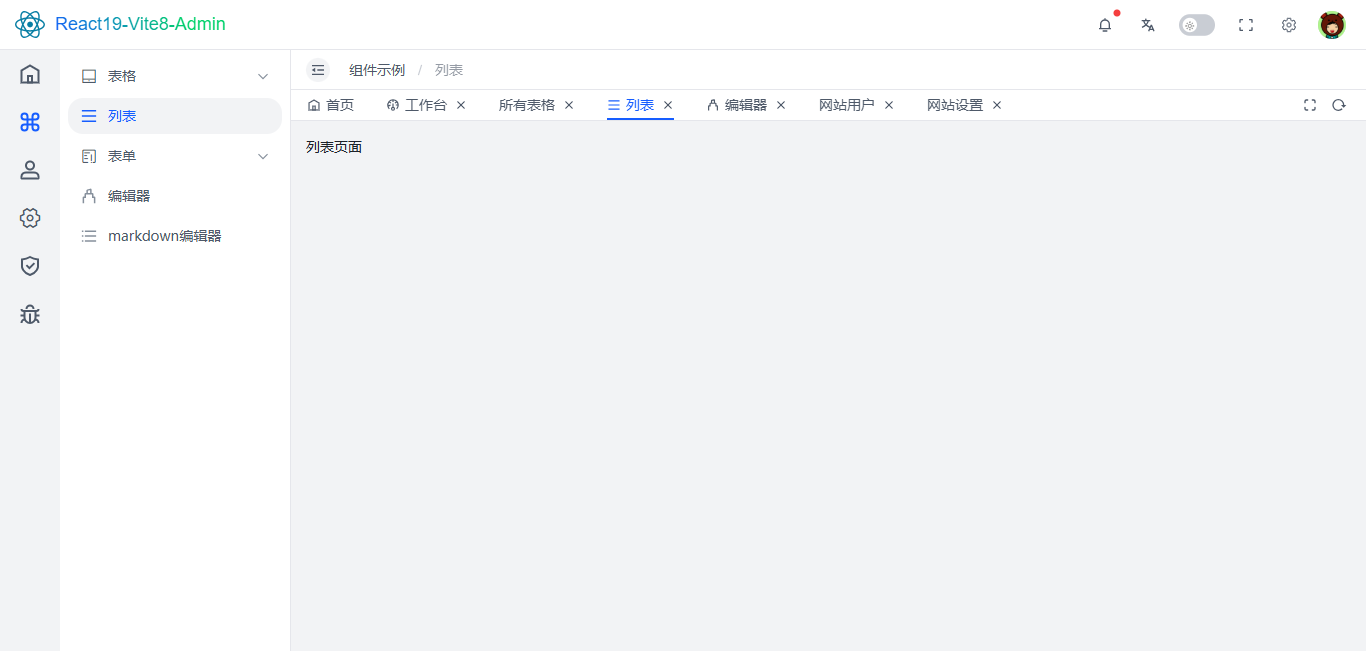Switch to the 所有表格 tab
The height and width of the screenshot is (651, 1366).
pyautogui.click(x=527, y=105)
